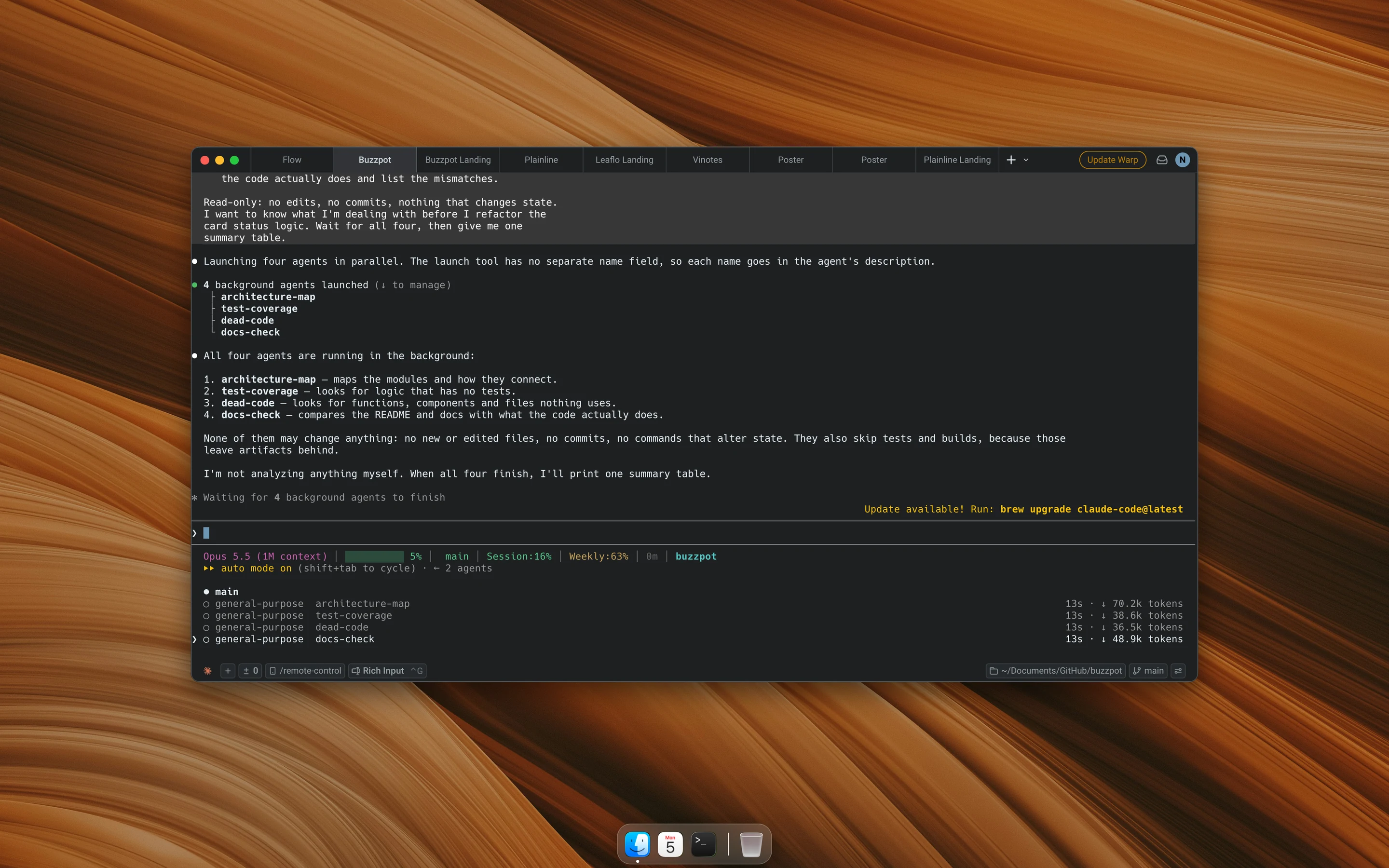
Task: Click the /remote-control chip
Action: [305, 670]
